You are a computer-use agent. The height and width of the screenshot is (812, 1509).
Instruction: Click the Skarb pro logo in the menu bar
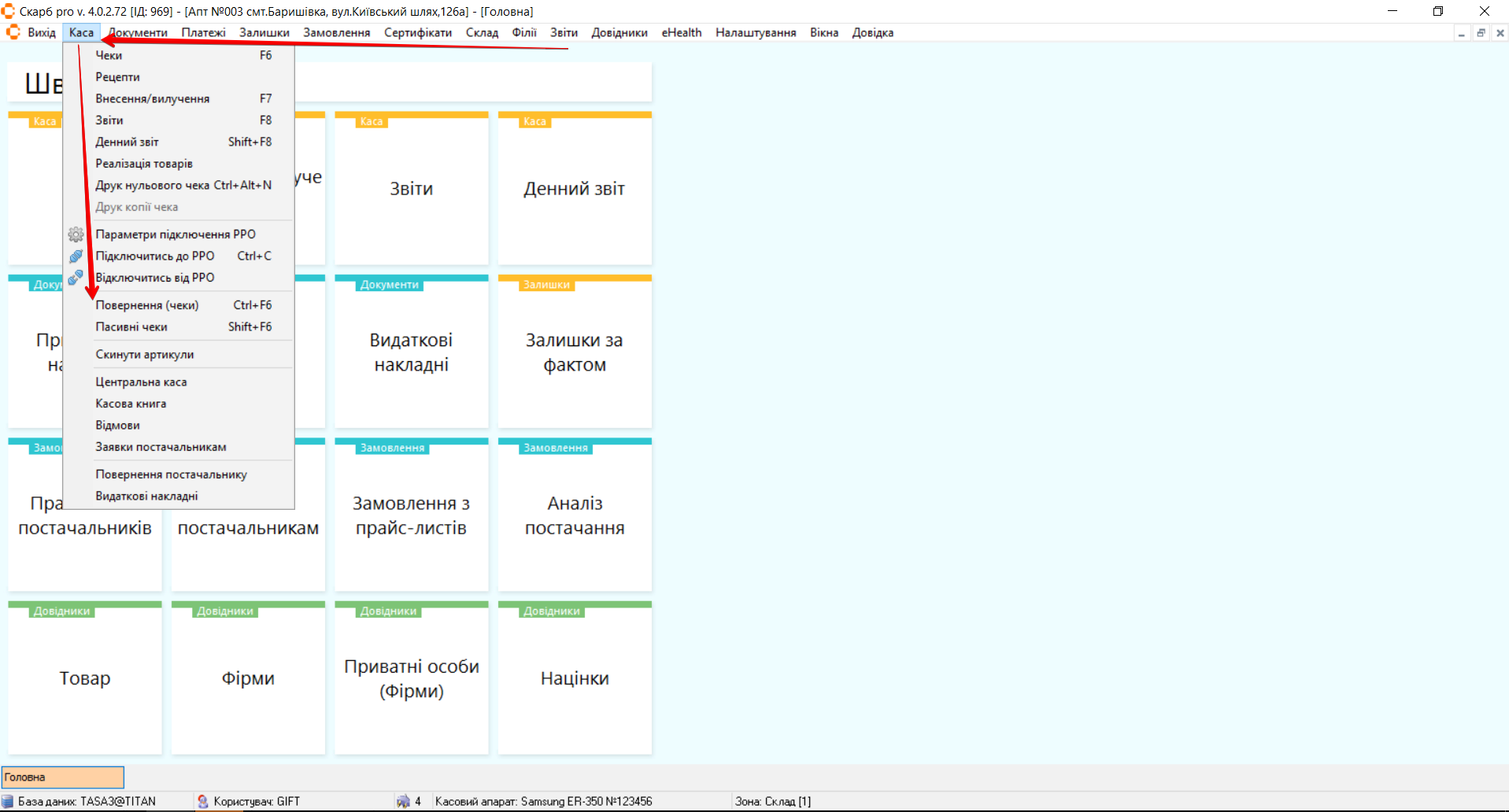tap(13, 32)
